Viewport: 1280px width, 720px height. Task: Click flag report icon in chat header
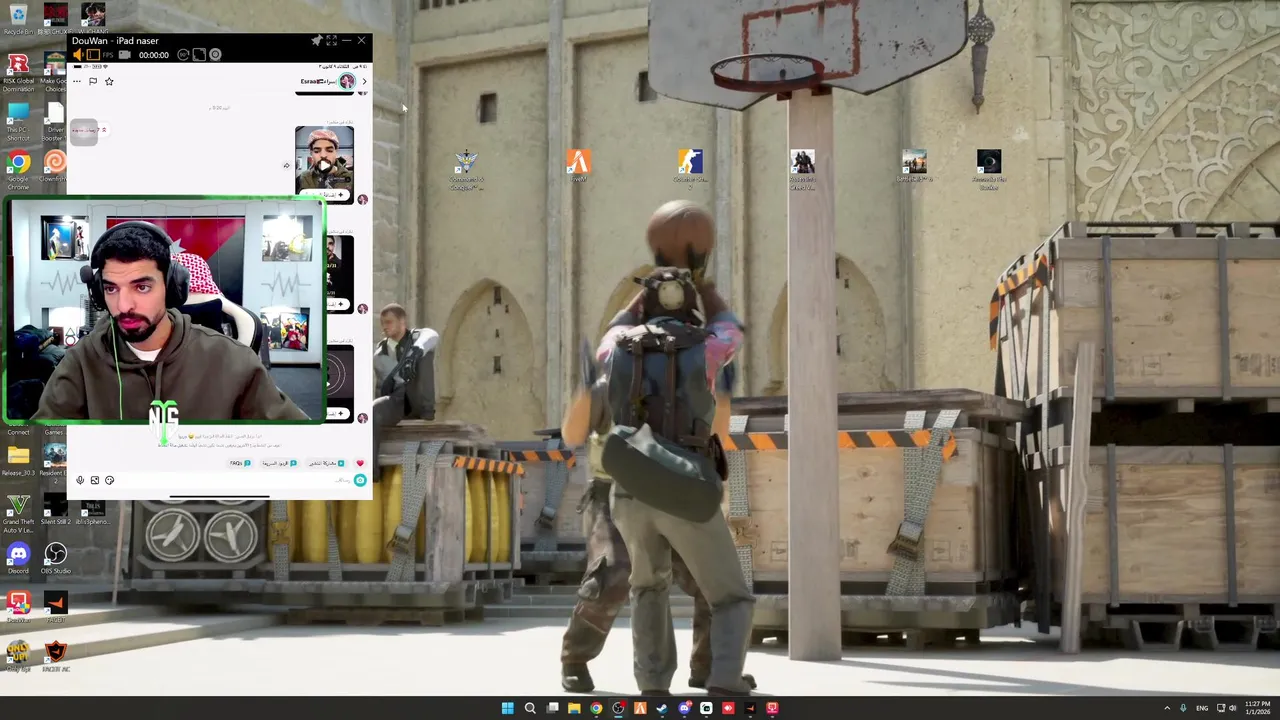click(x=93, y=82)
